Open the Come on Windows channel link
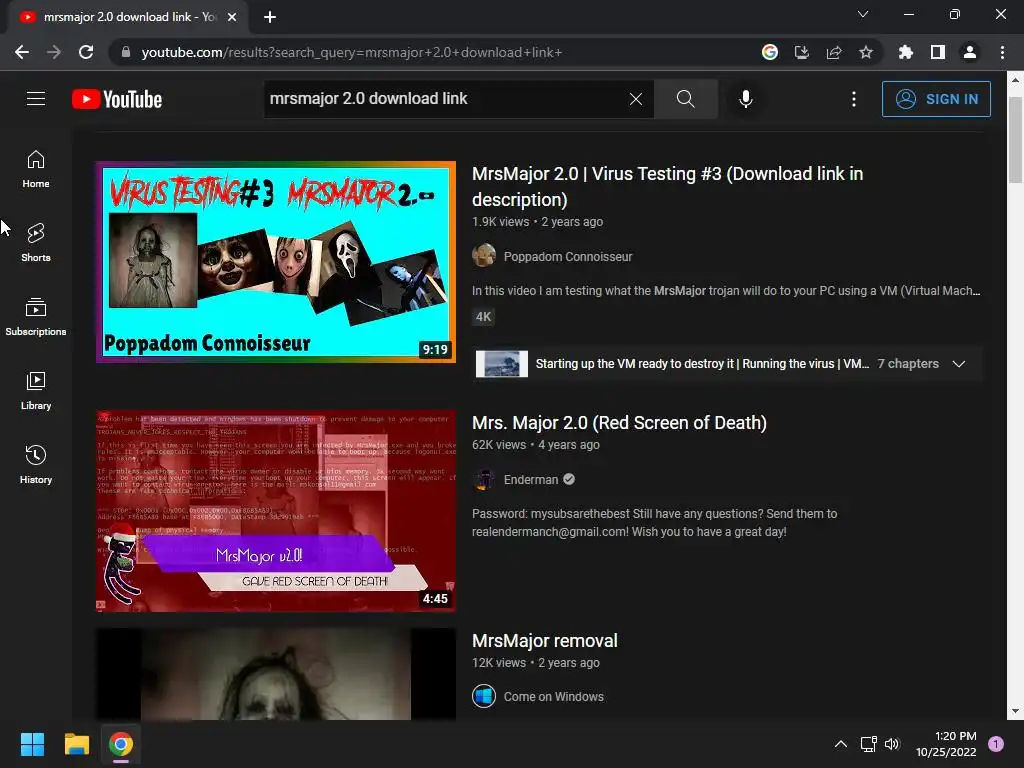 pos(553,697)
